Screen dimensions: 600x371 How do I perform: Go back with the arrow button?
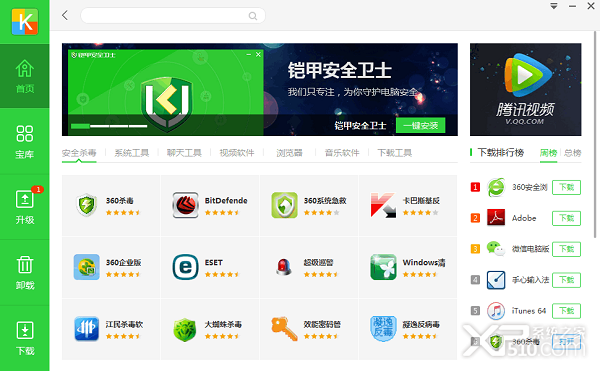[65, 15]
